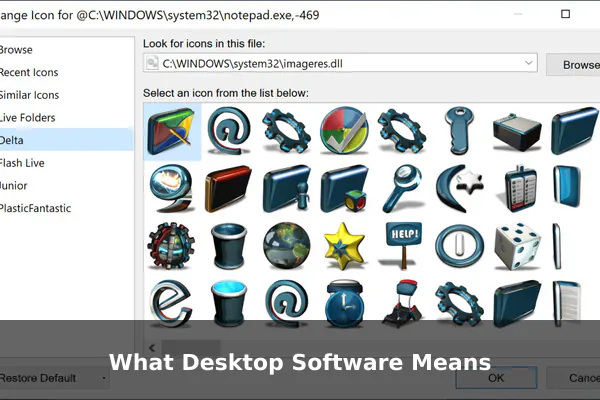Select the @ icon beside the clock
Image resolution: width=600 pixels, height=400 pixels.
[287, 304]
